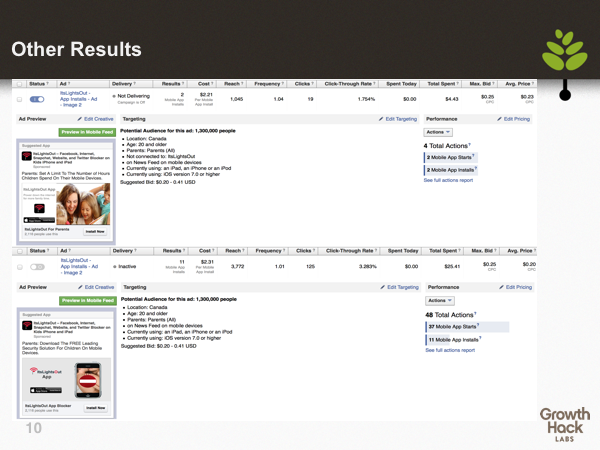This screenshot has width=600, height=450.
Task: Click Edit Creative for the first ad
Action: coord(99,119)
